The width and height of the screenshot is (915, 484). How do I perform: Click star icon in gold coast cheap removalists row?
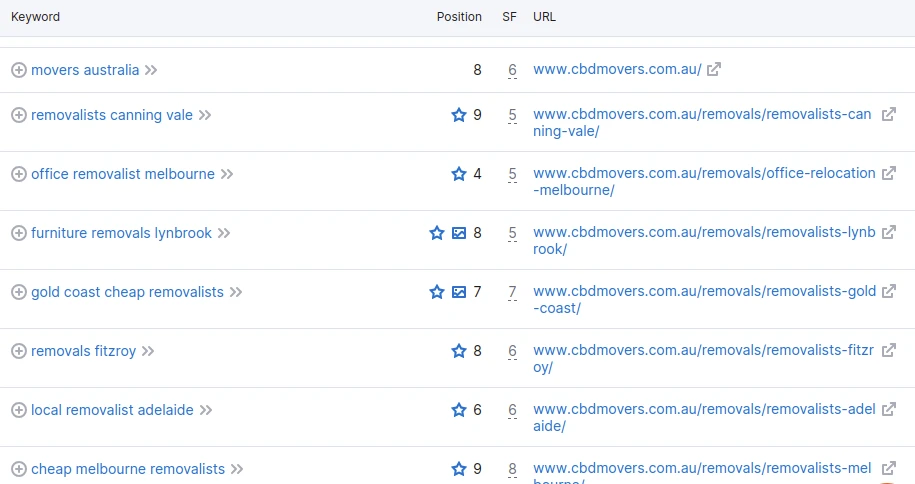(437, 291)
